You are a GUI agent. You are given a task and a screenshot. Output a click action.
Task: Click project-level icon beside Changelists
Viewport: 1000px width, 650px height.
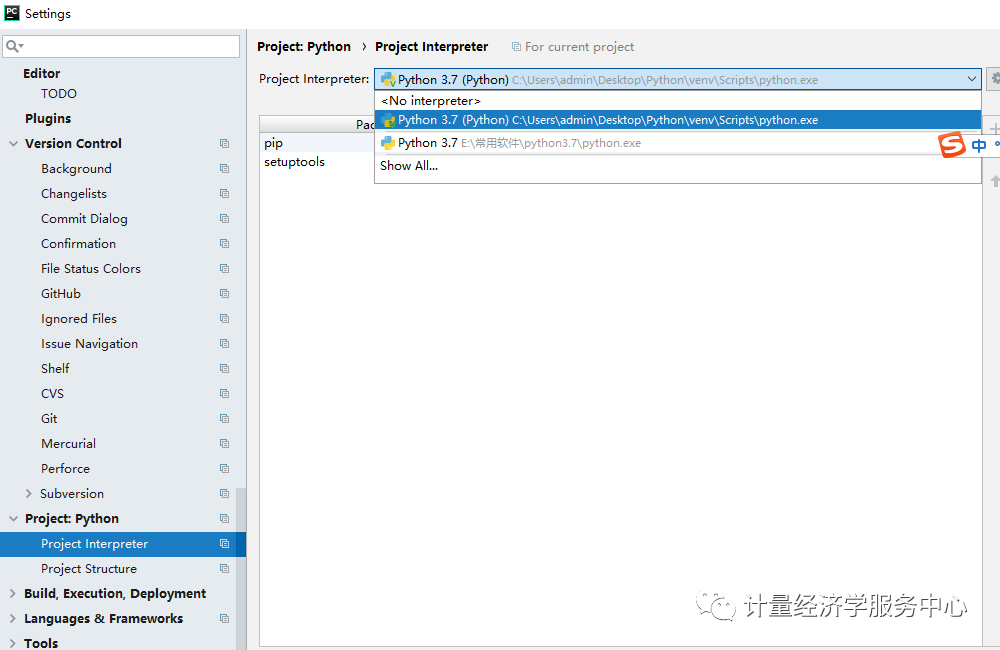224,193
